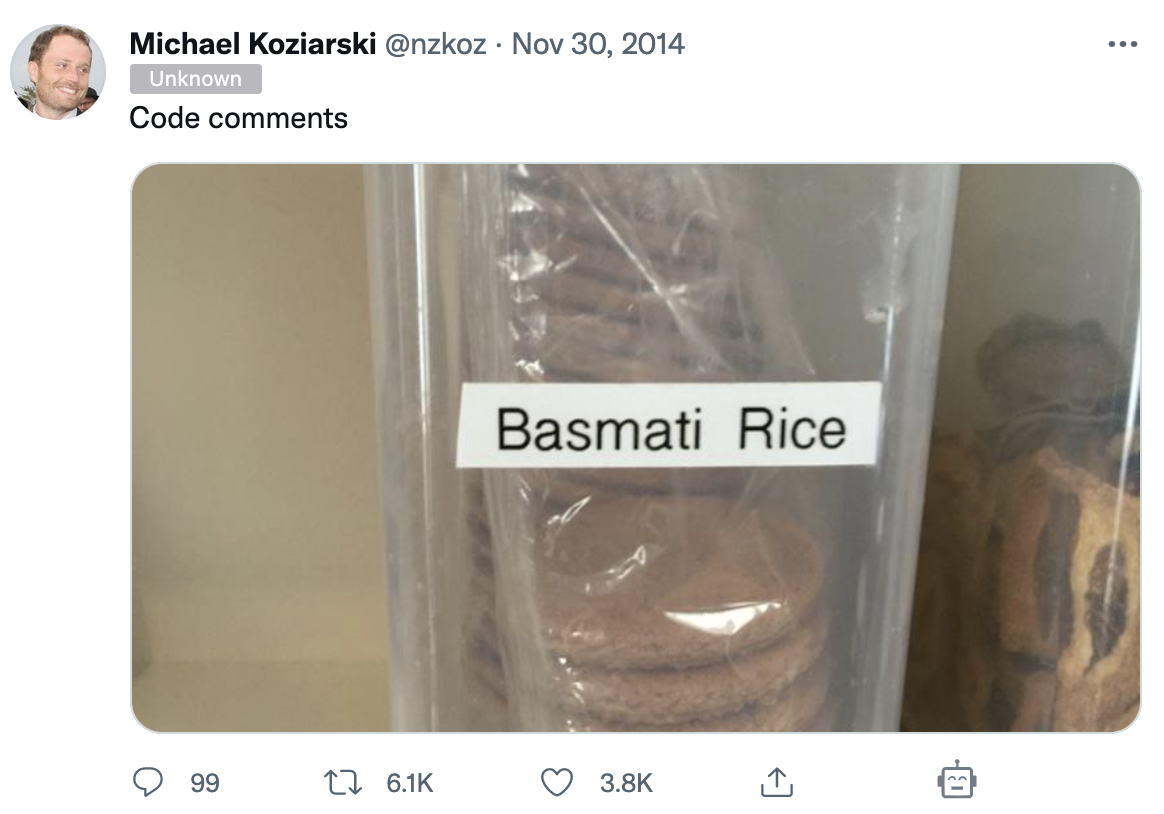
Task: Click the reply speech bubble icon
Action: [x=147, y=782]
